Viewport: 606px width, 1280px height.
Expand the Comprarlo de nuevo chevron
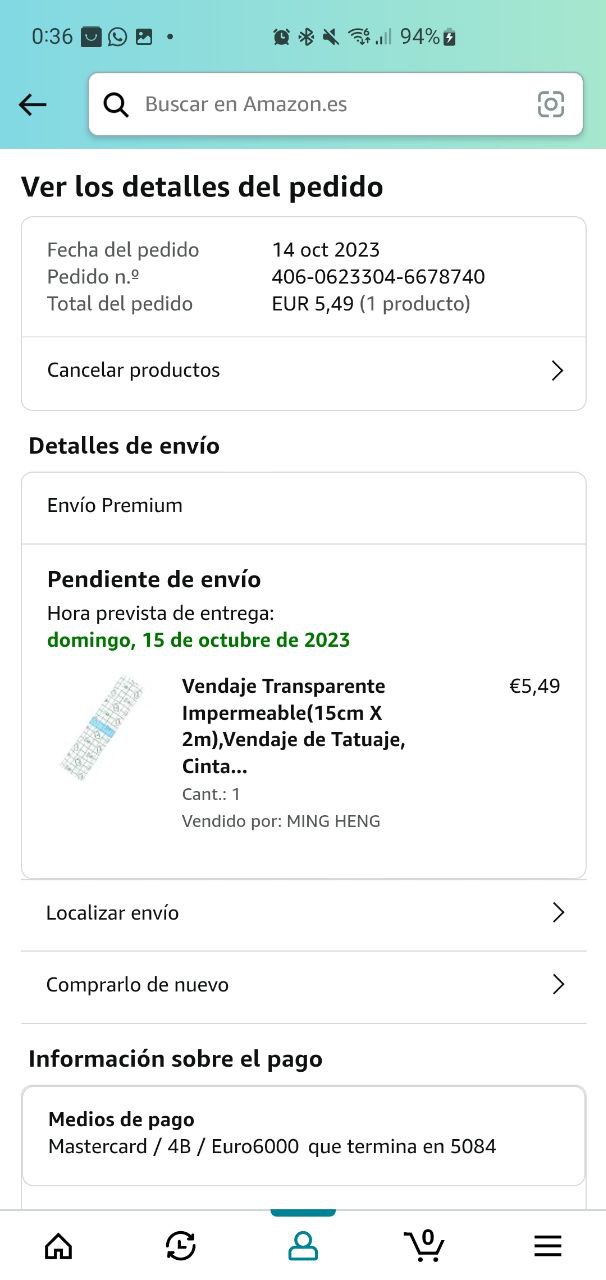(558, 985)
